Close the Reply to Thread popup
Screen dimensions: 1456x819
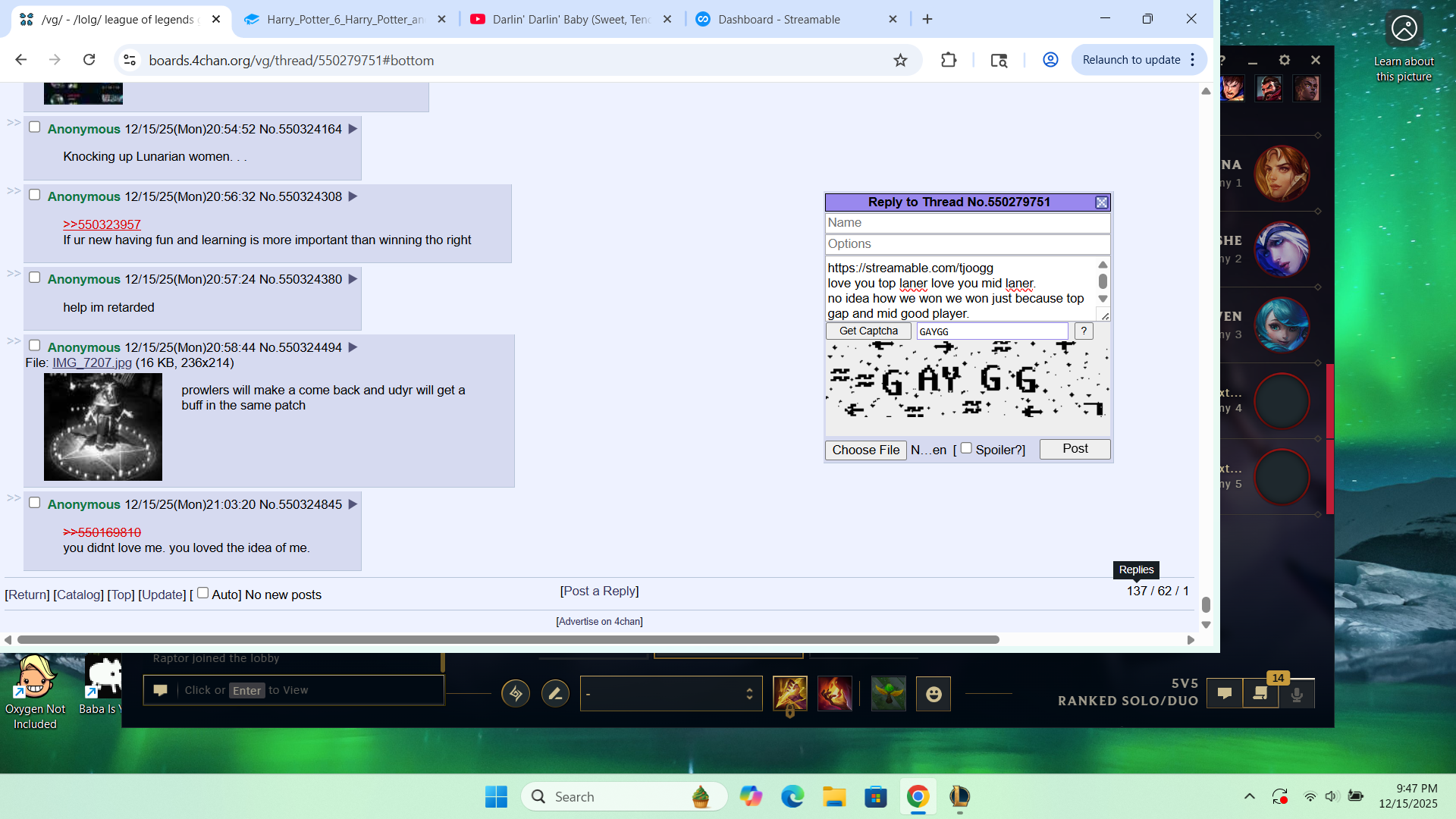[x=1102, y=202]
